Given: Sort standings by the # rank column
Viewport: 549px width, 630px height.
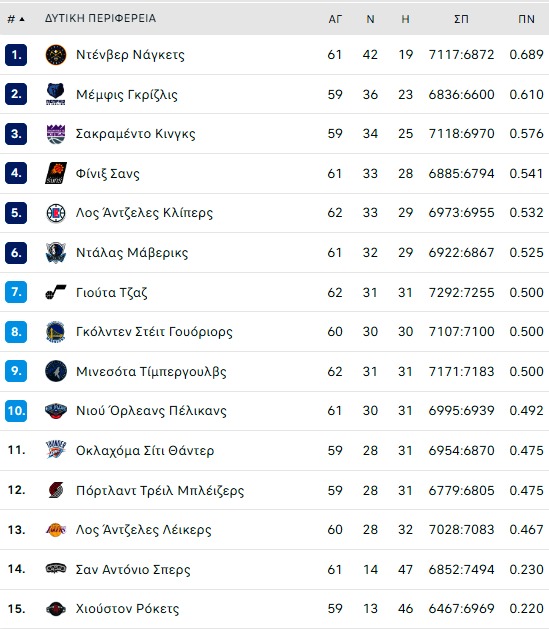Looking at the screenshot, I should tap(16, 19).
